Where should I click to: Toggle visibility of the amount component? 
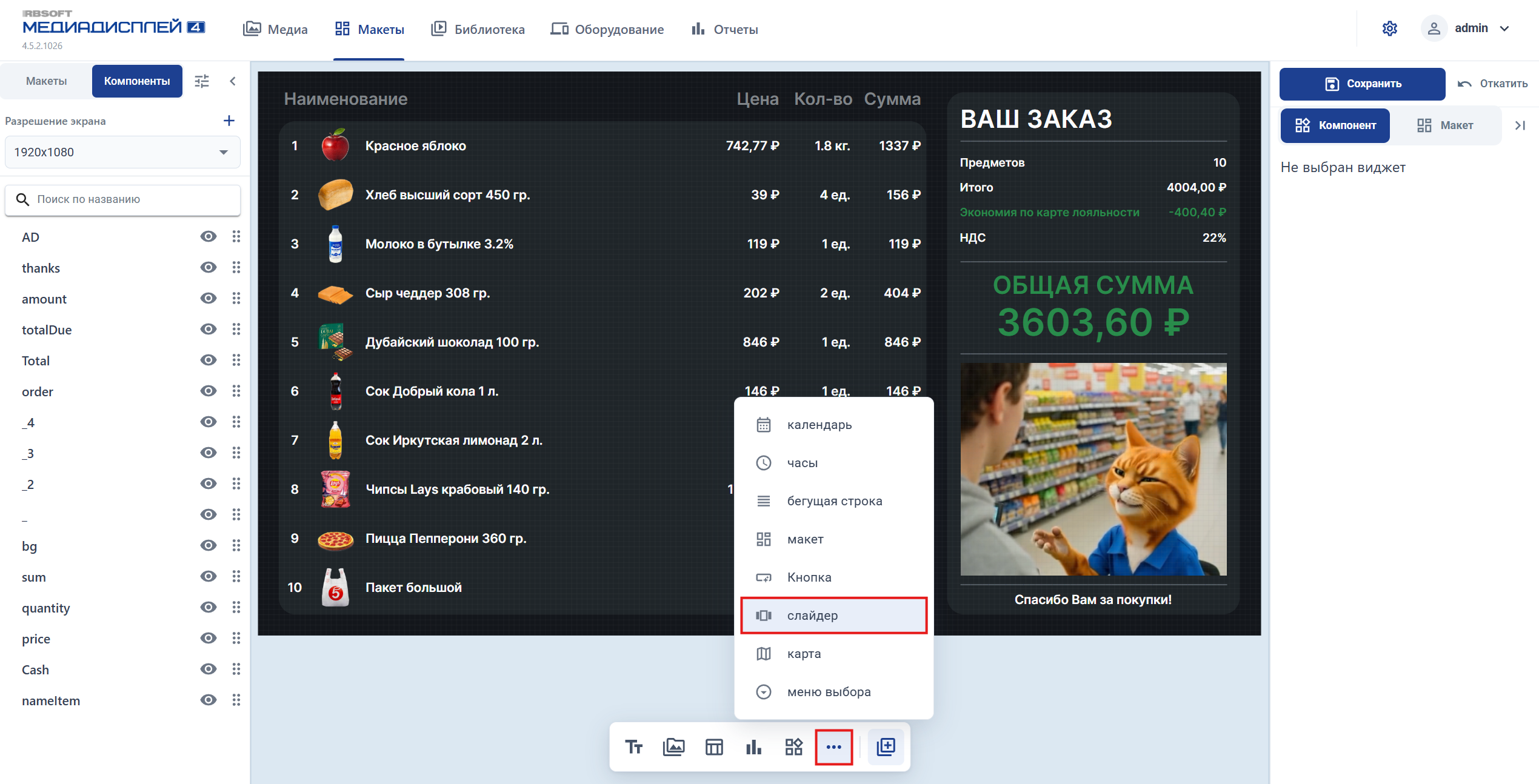(x=209, y=299)
